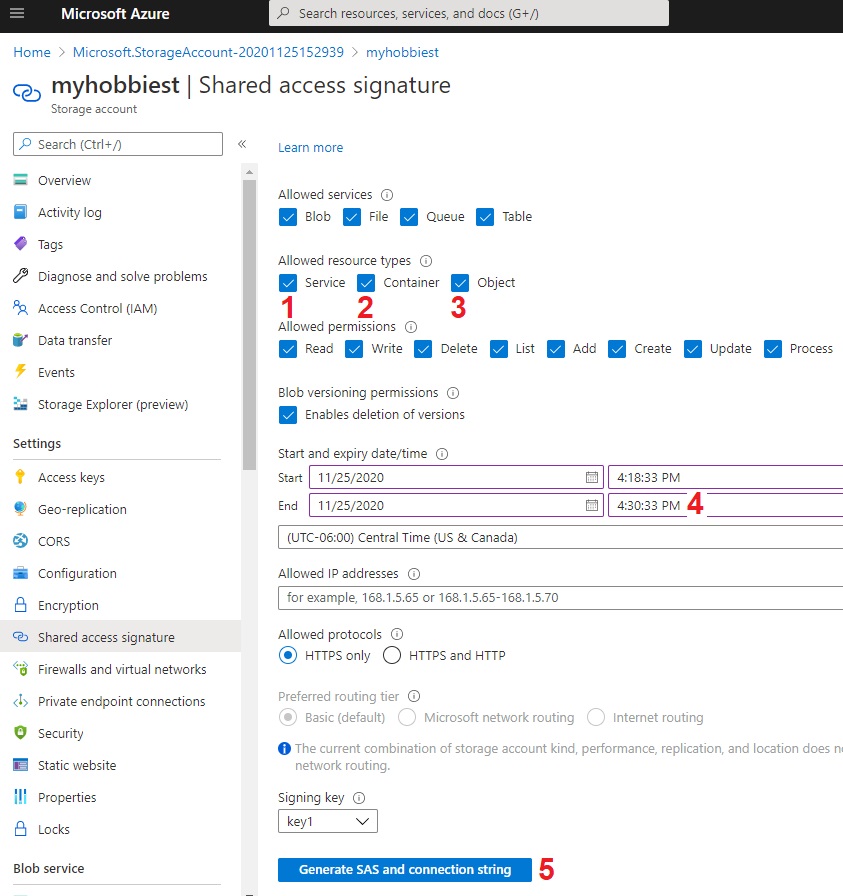Uncheck the Delete permission checkbox
The image size is (843, 896).
424,349
